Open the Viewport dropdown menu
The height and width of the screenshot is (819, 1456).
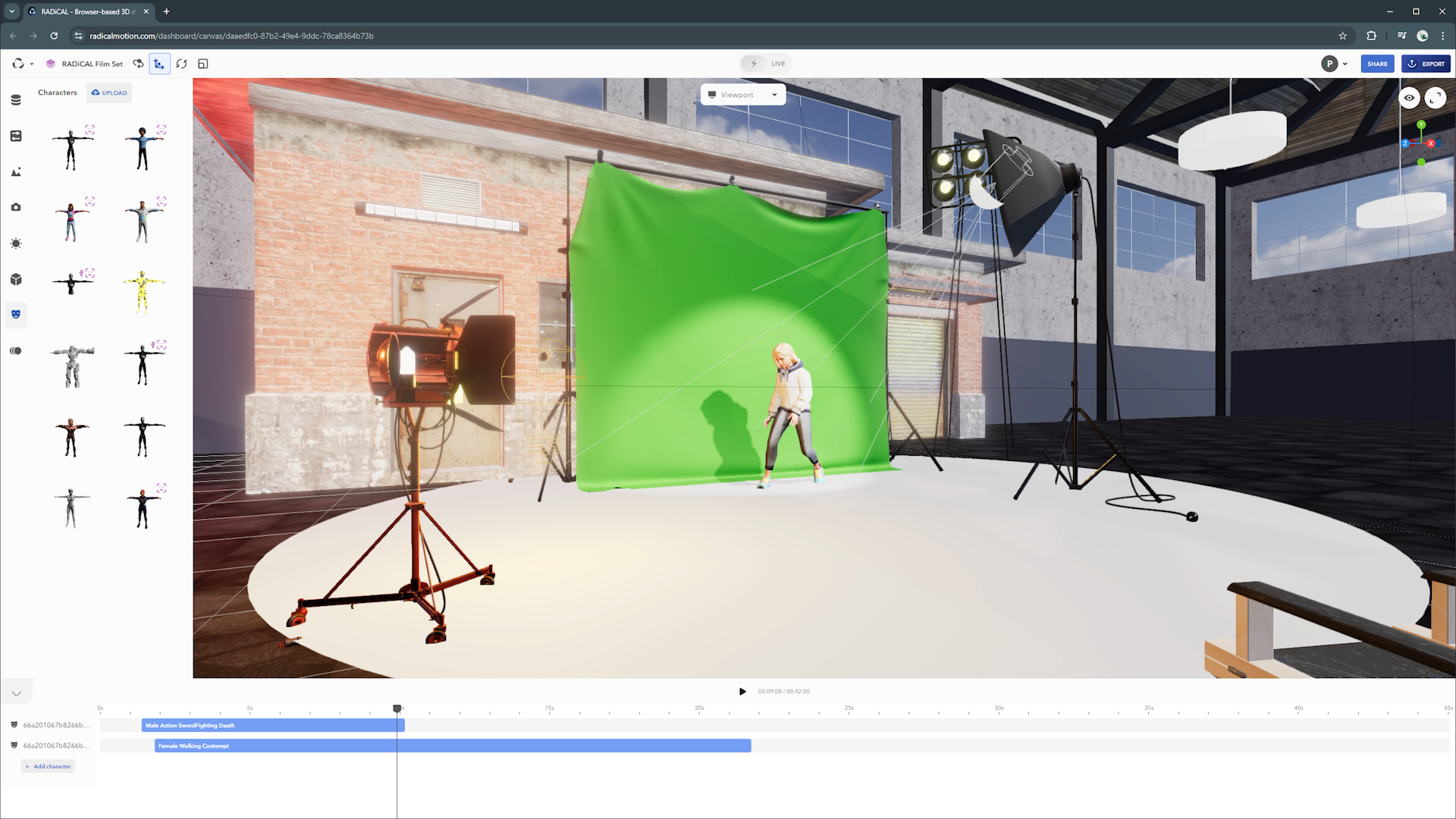[x=742, y=94]
